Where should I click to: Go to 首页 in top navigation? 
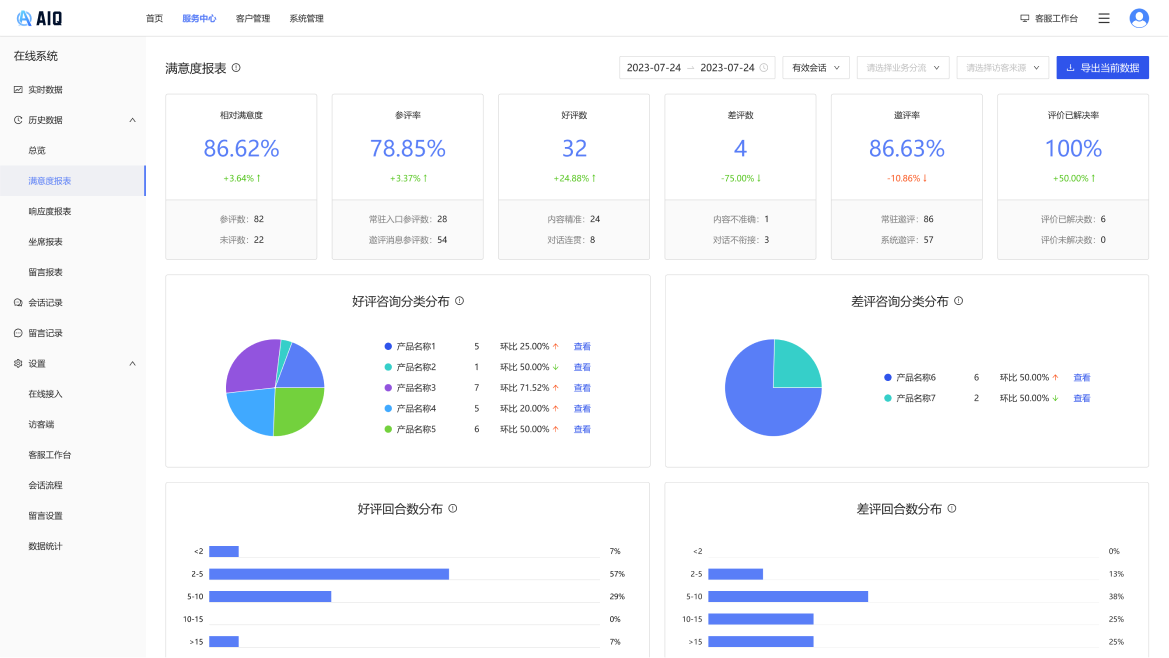click(154, 19)
